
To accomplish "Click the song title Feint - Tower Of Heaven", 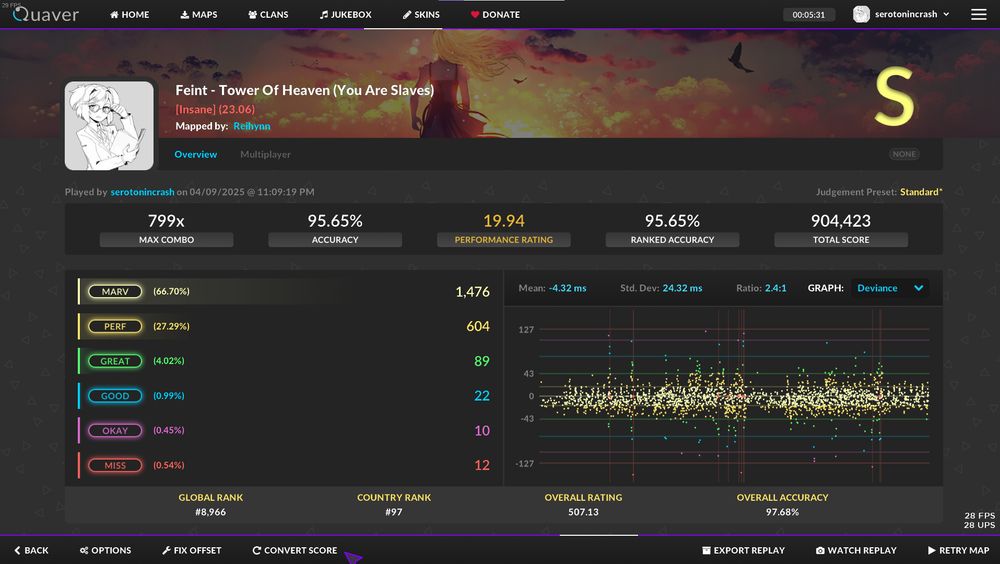I will (x=305, y=91).
